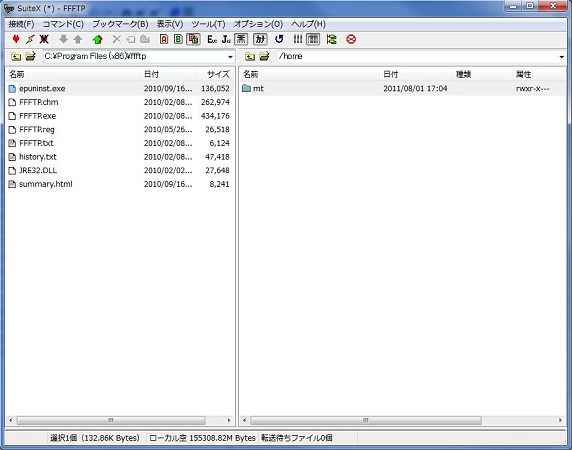This screenshot has height=450, width=572.
Task: Select Binary transfer mode icon B
Action: click(x=178, y=39)
